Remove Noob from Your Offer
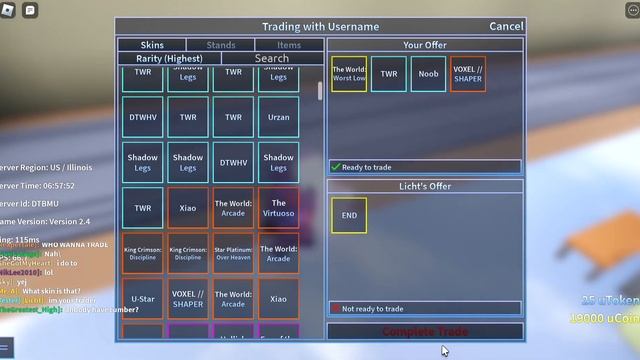 click(428, 74)
